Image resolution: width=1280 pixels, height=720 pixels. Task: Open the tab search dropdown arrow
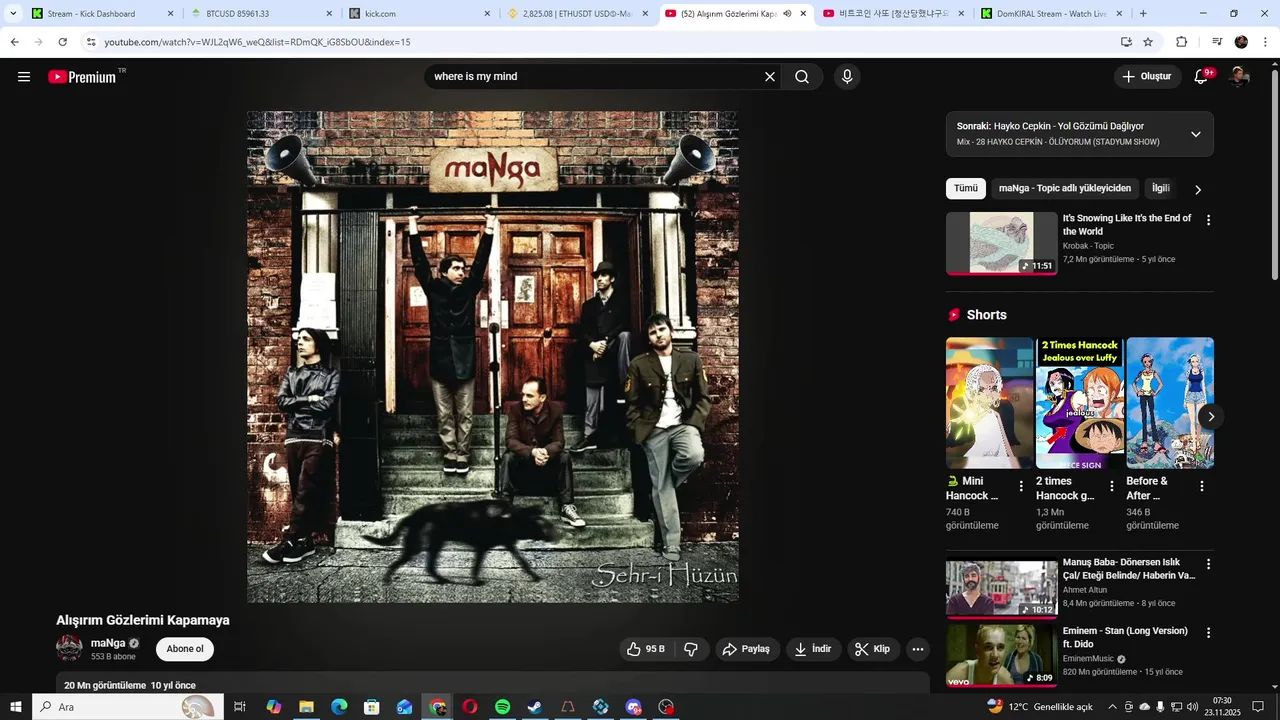[13, 14]
